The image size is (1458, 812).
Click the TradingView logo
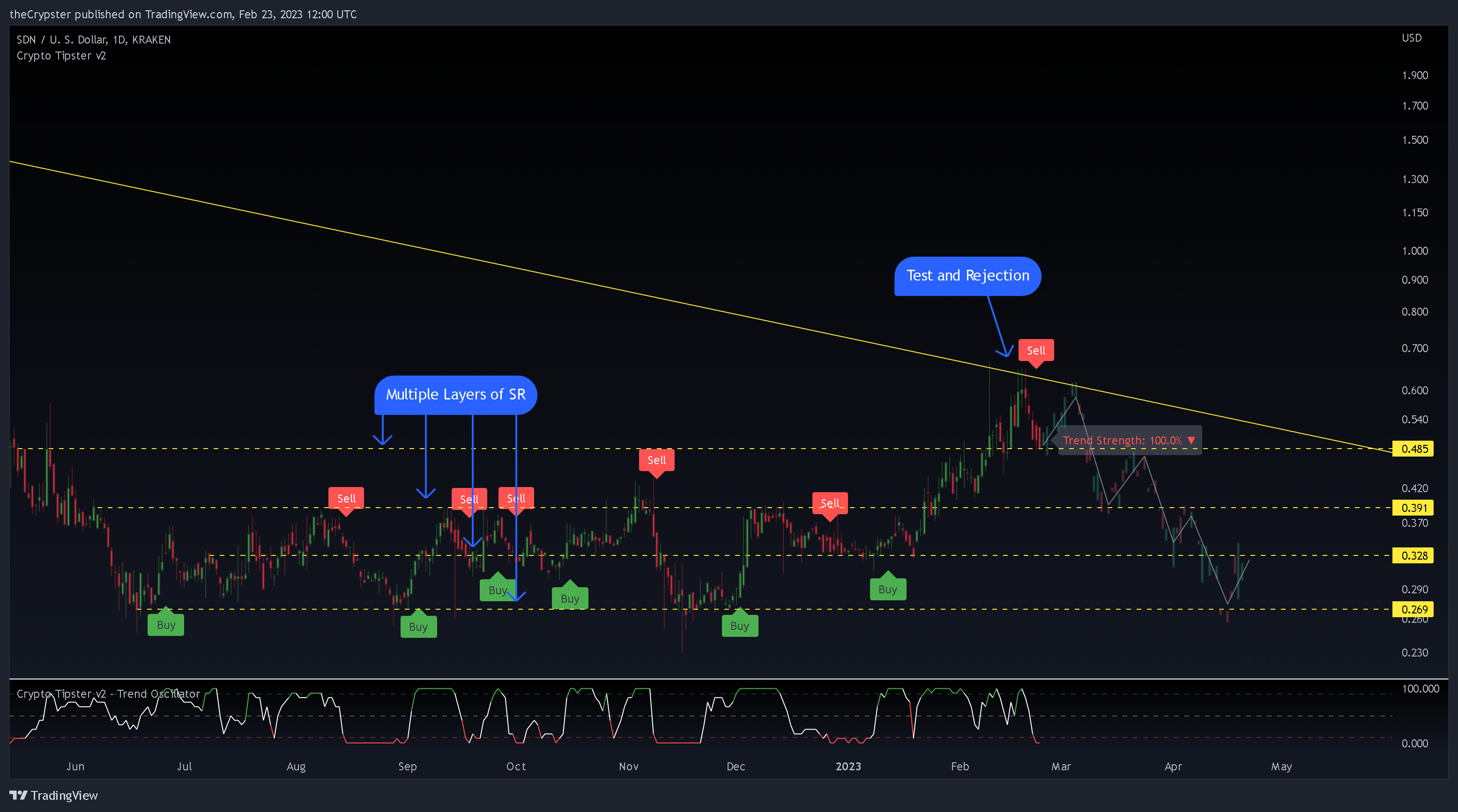tap(54, 795)
